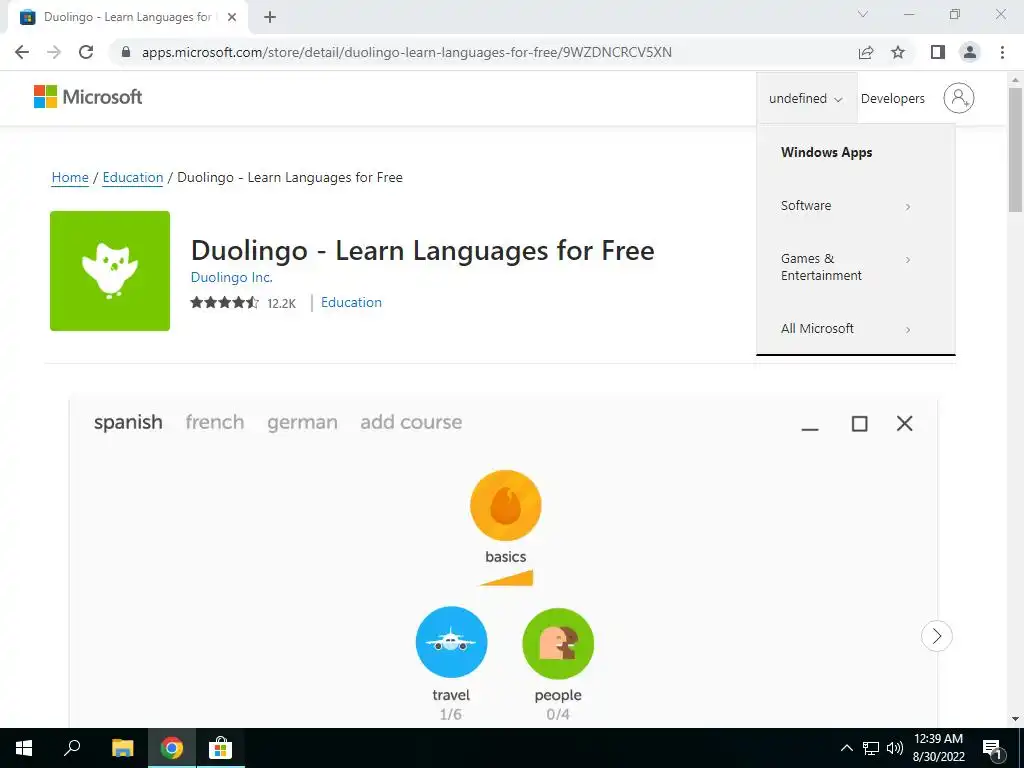Click Chrome icon in taskbar
Screen dimensions: 1024x768
coord(172,748)
